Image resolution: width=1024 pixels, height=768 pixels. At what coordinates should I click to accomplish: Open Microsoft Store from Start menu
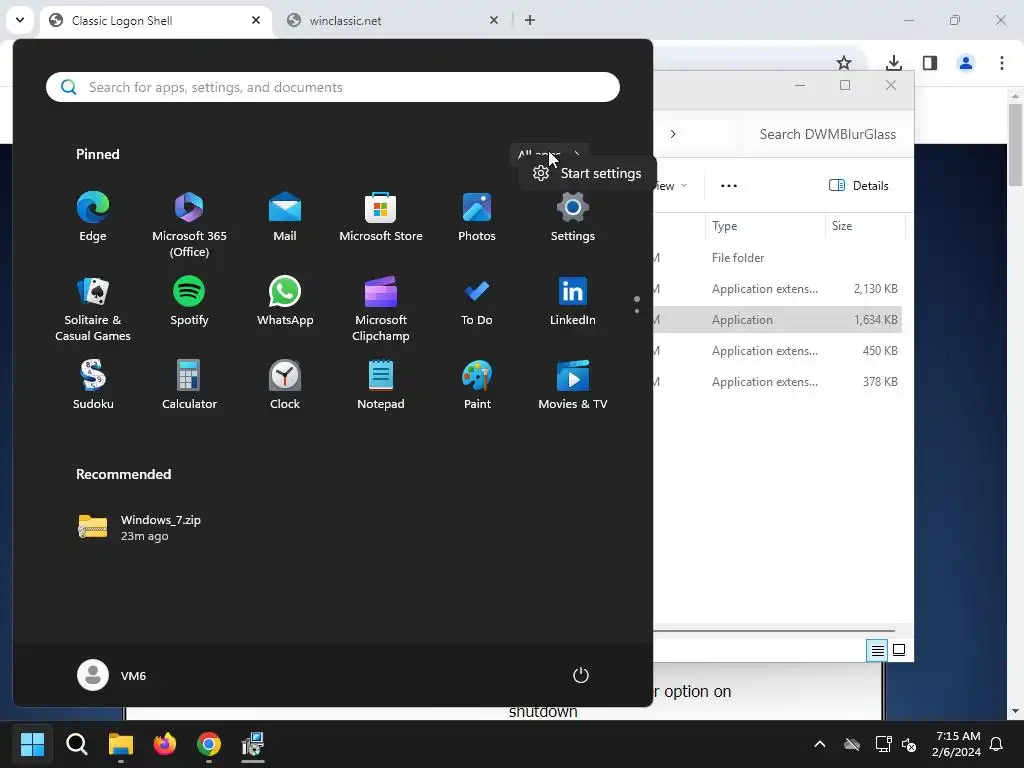[381, 217]
